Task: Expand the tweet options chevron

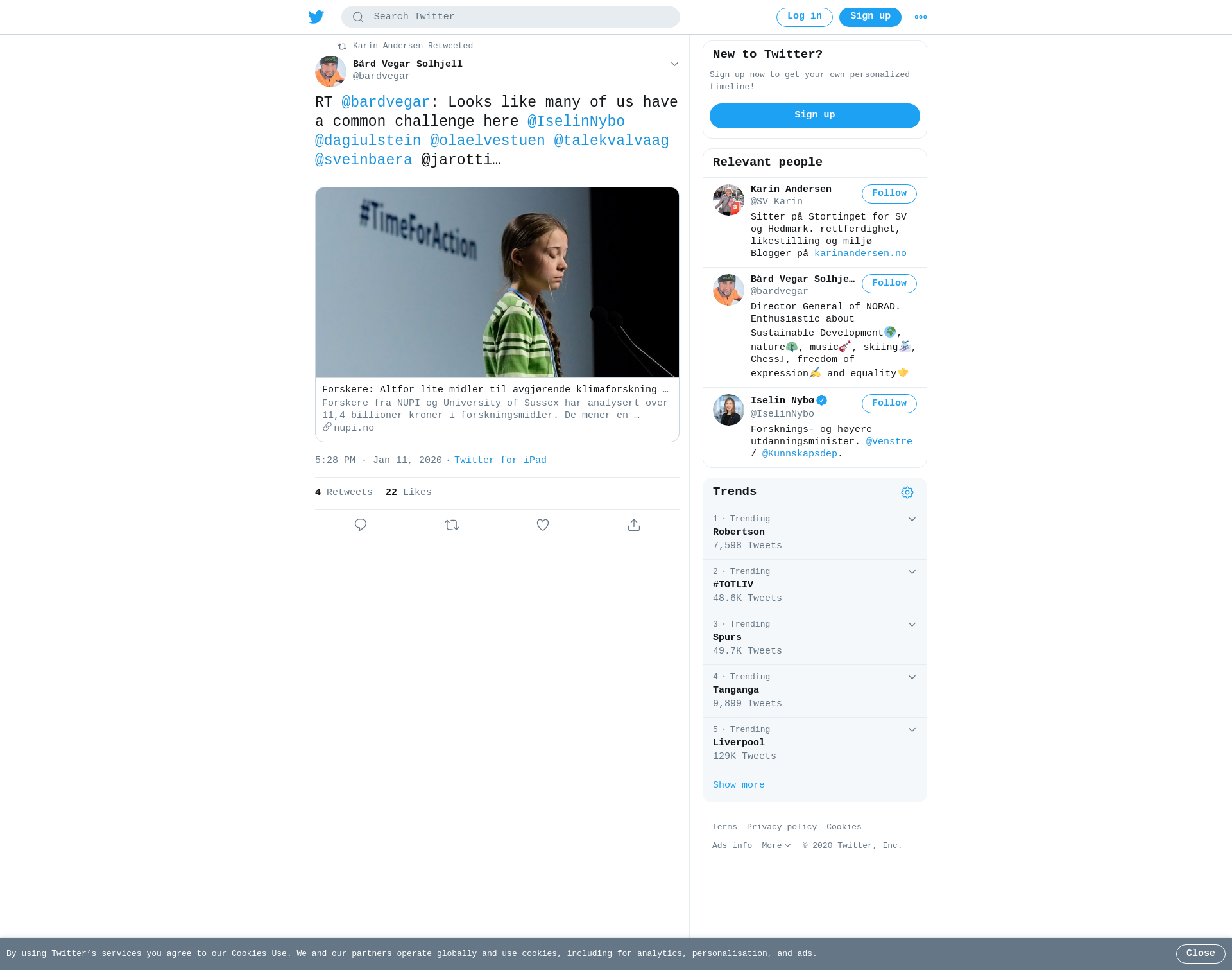Action: click(674, 64)
